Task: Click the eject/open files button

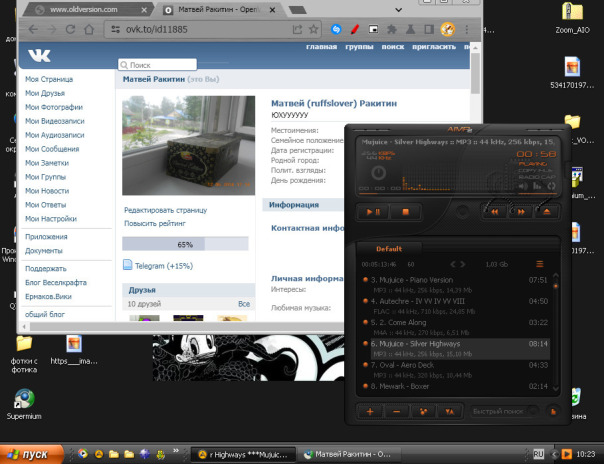Action: tap(547, 211)
